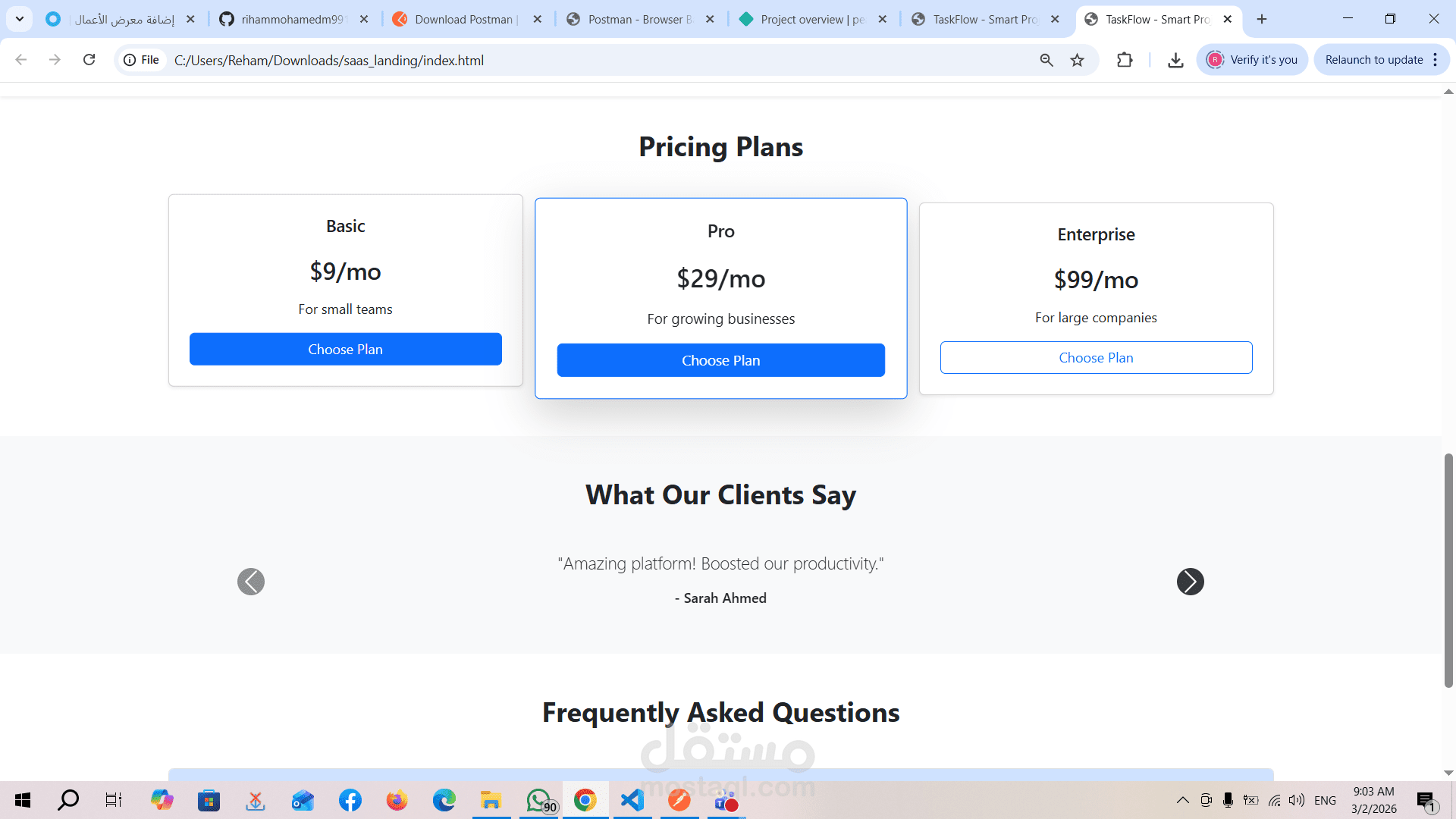Screen dimensions: 1456x819
Task: Bookmark this page with star icon
Action: [1077, 60]
